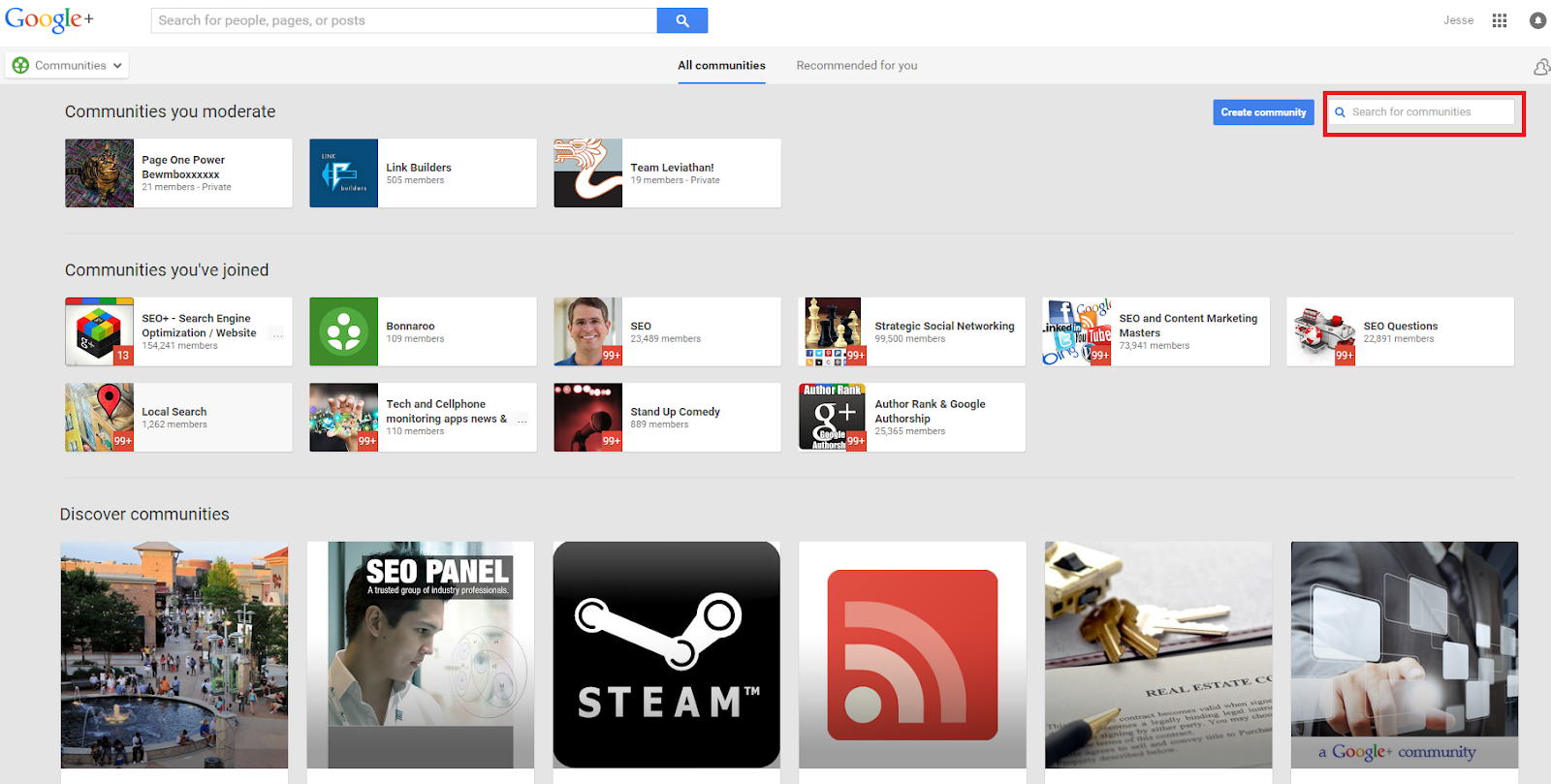Click the Stand Up Comedy community title

point(675,412)
